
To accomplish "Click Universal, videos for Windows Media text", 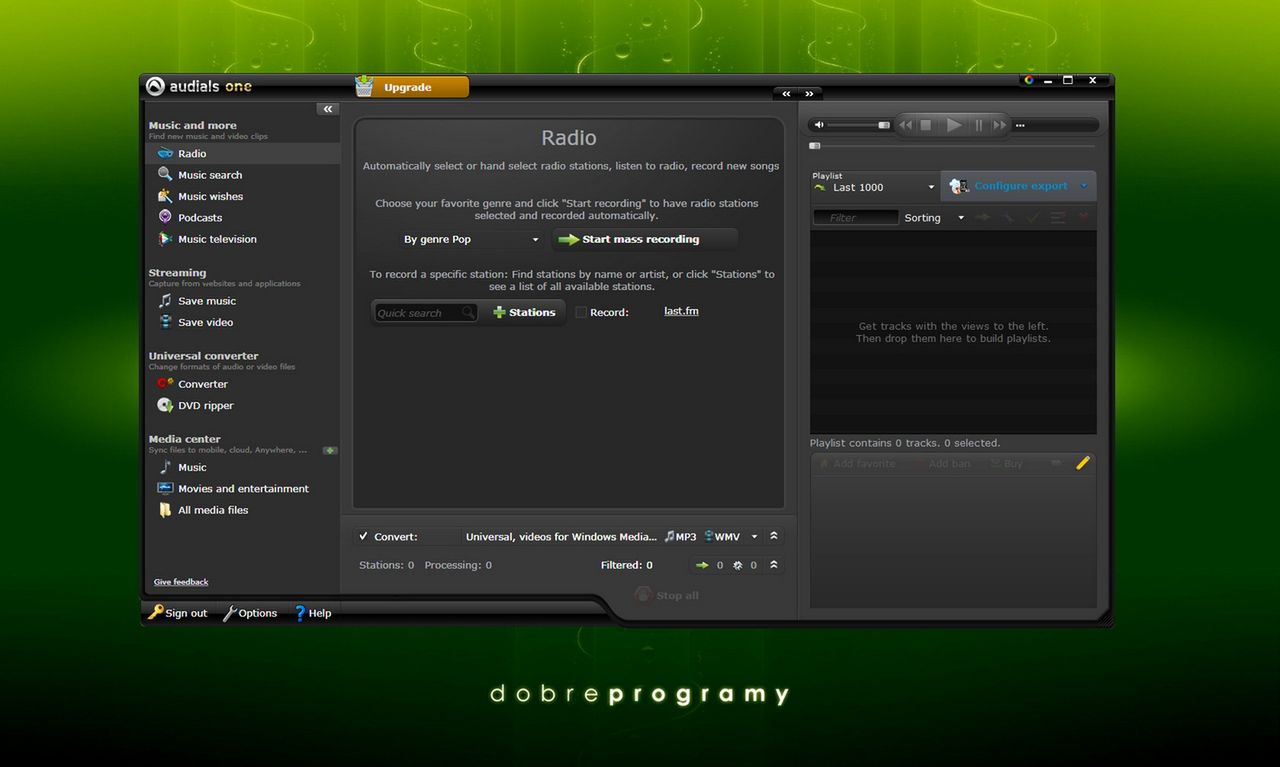I will [561, 537].
